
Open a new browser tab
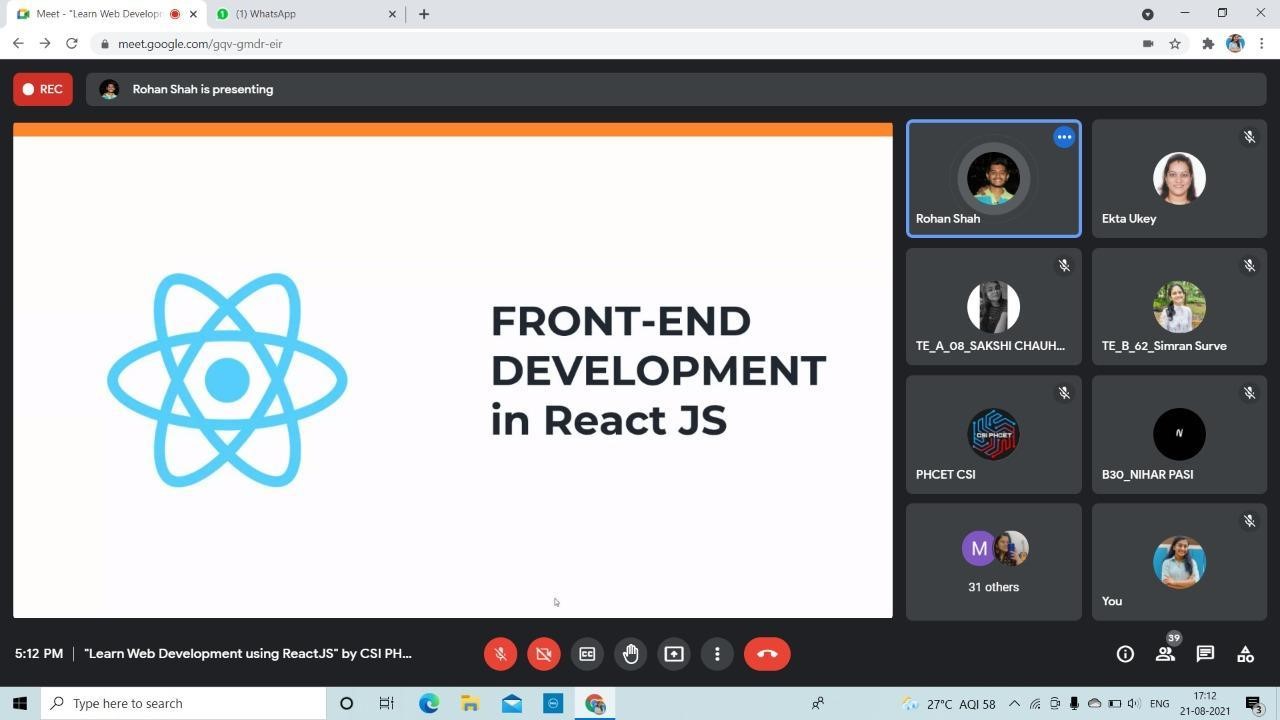pos(424,14)
